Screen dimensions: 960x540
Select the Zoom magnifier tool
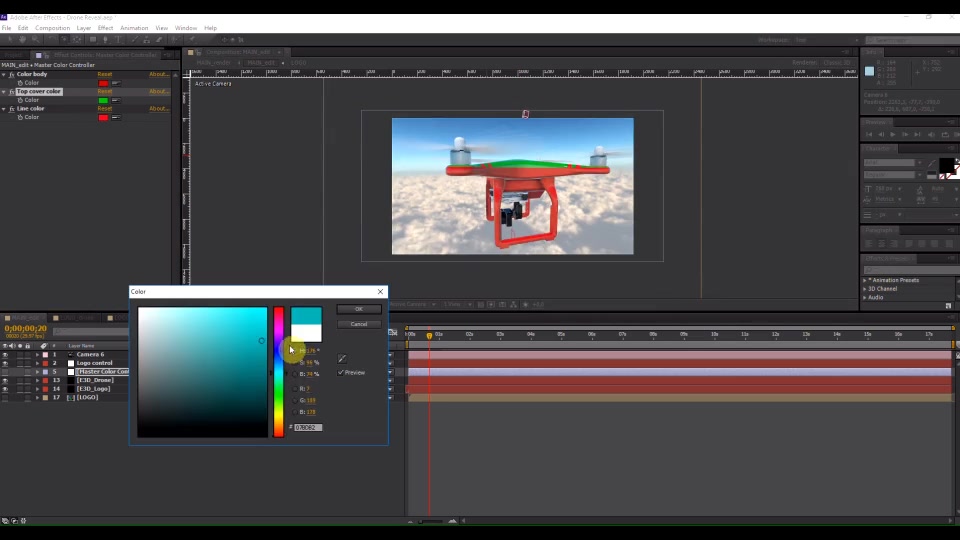pos(36,39)
